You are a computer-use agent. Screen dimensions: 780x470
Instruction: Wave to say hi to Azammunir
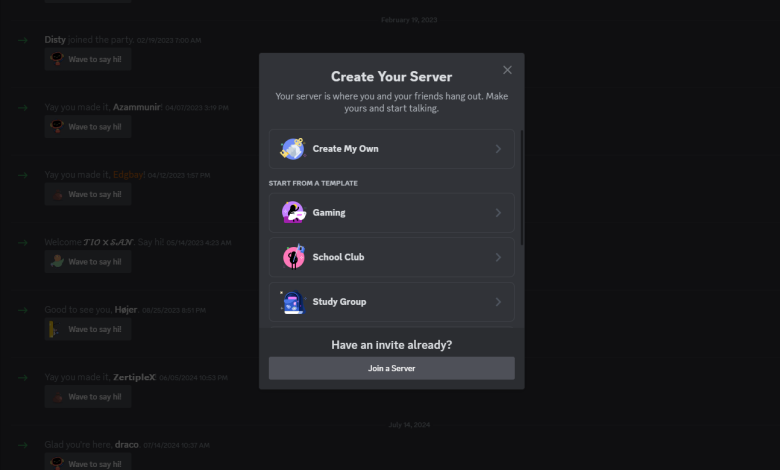88,127
